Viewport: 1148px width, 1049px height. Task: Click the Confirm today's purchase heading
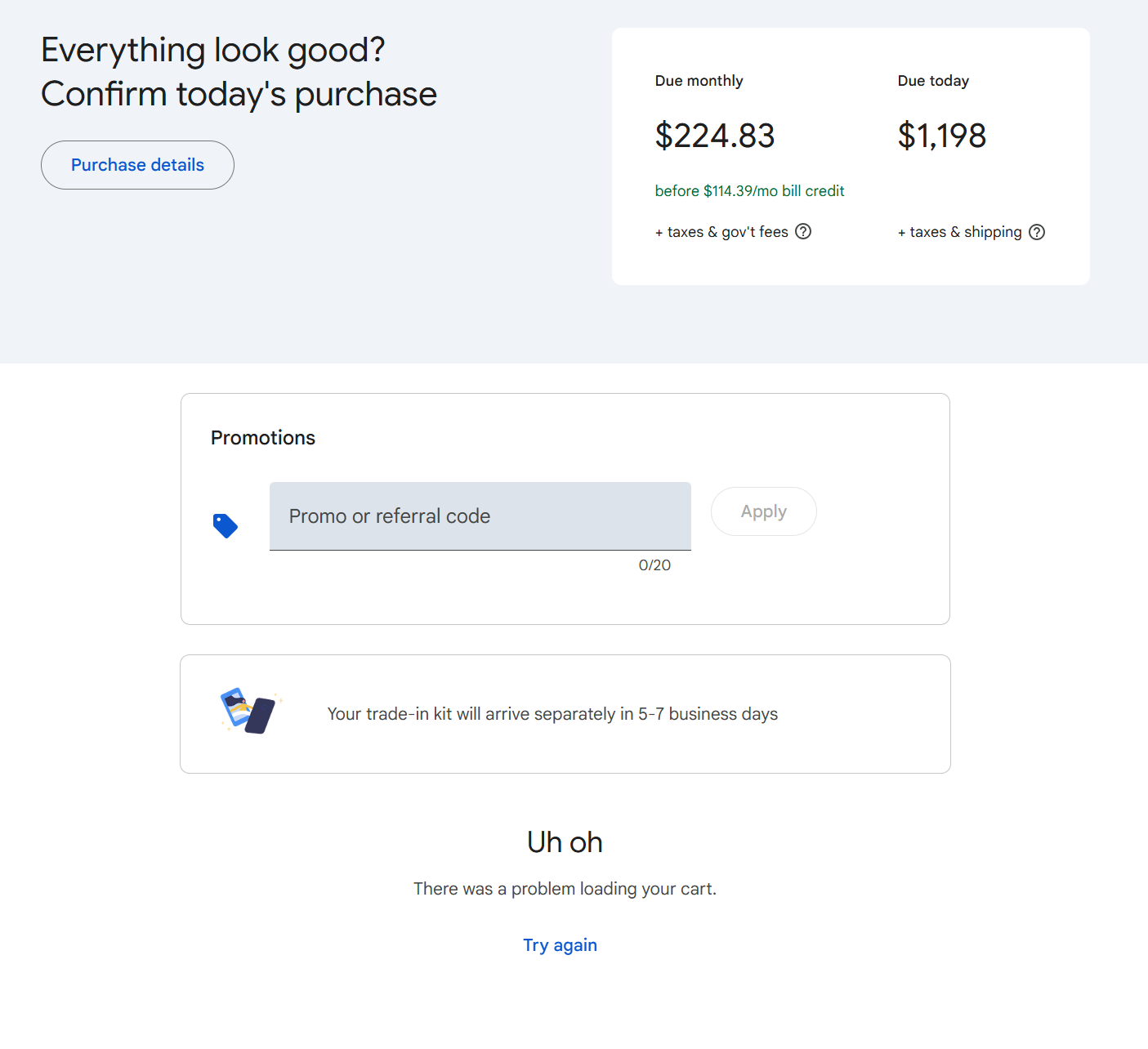coord(239,94)
